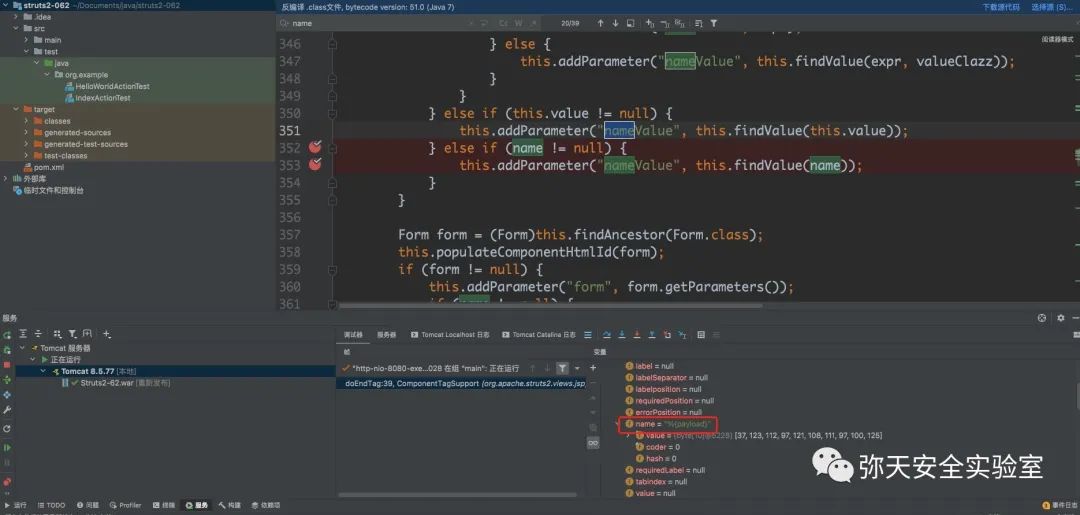Click the services tree filter funnel icon
Screen dimensions: 1080x515
(72, 334)
